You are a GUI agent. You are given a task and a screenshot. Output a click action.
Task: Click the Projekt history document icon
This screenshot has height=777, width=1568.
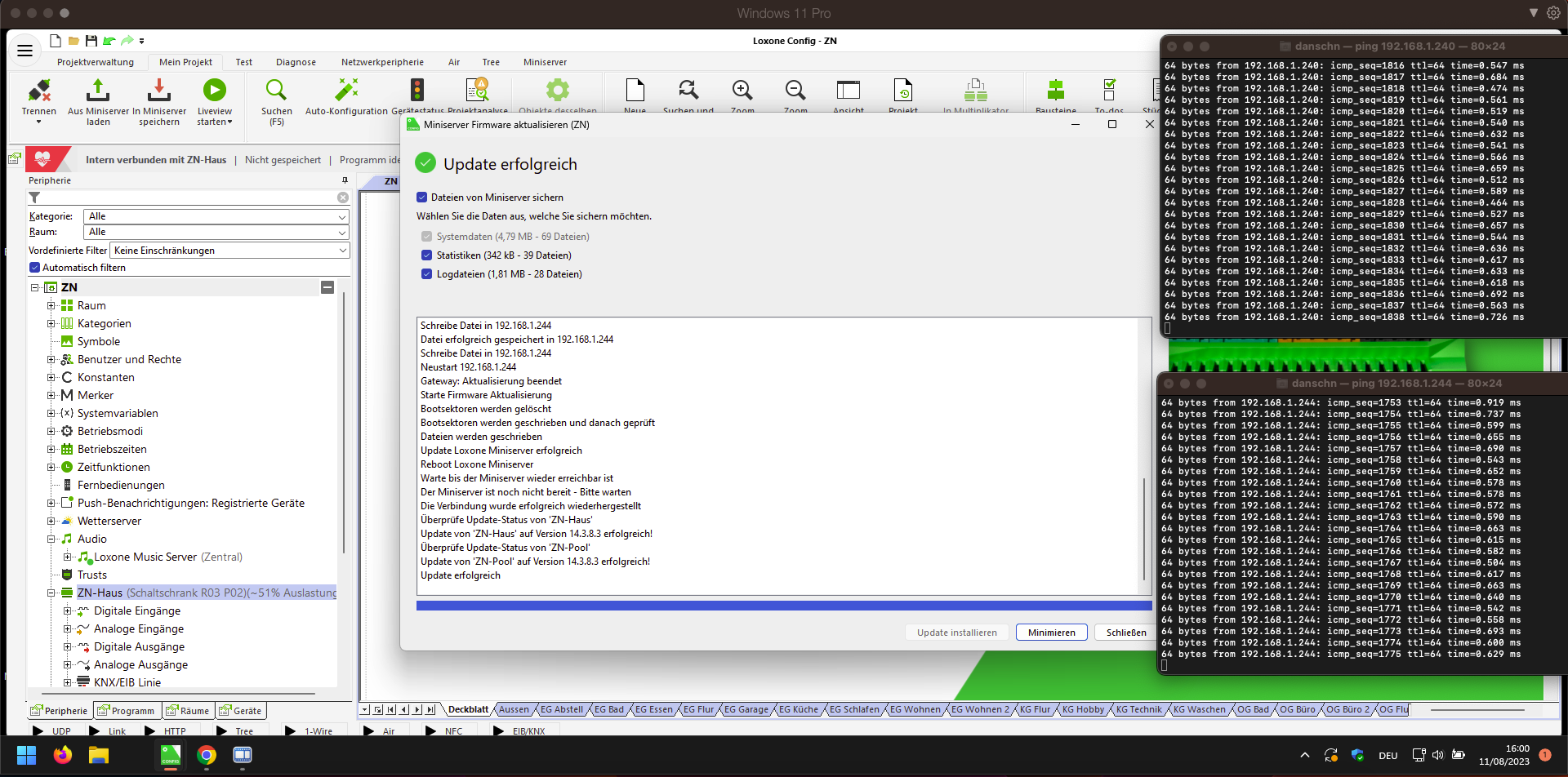coord(903,90)
